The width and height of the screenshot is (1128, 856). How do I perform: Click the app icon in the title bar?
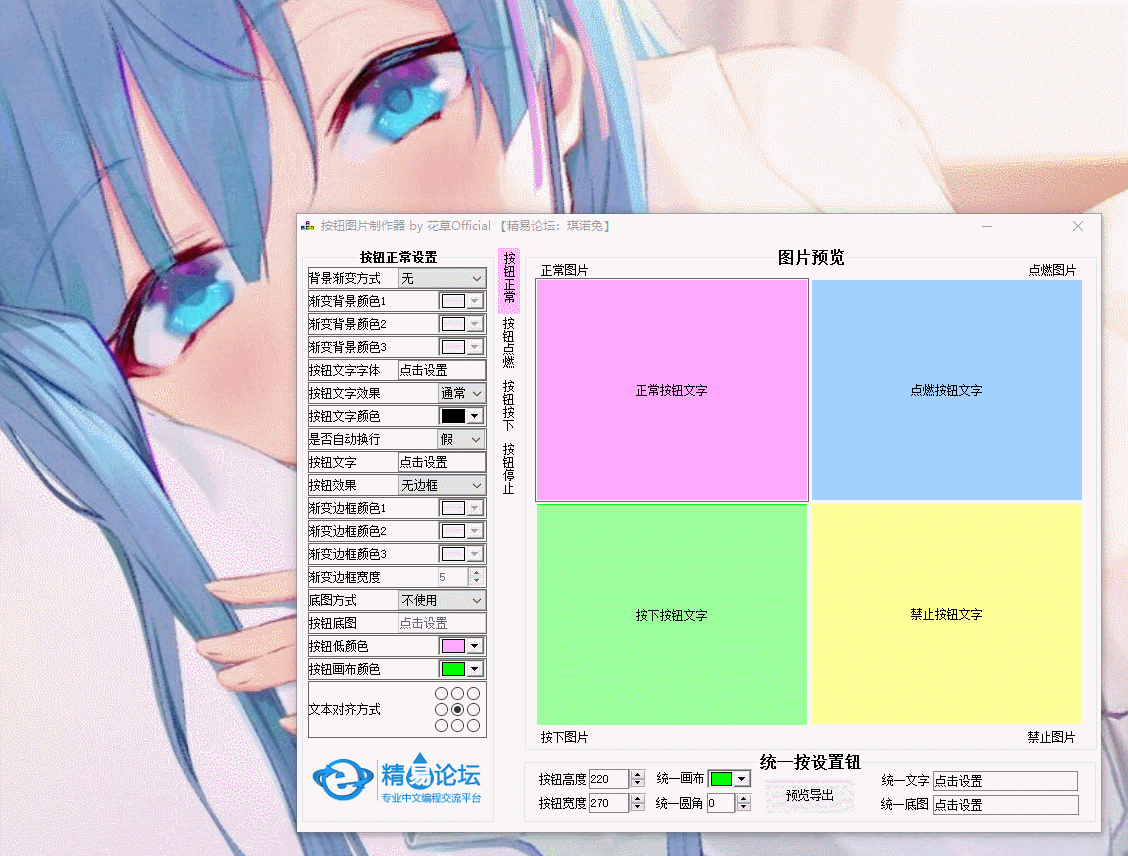pyautogui.click(x=308, y=226)
